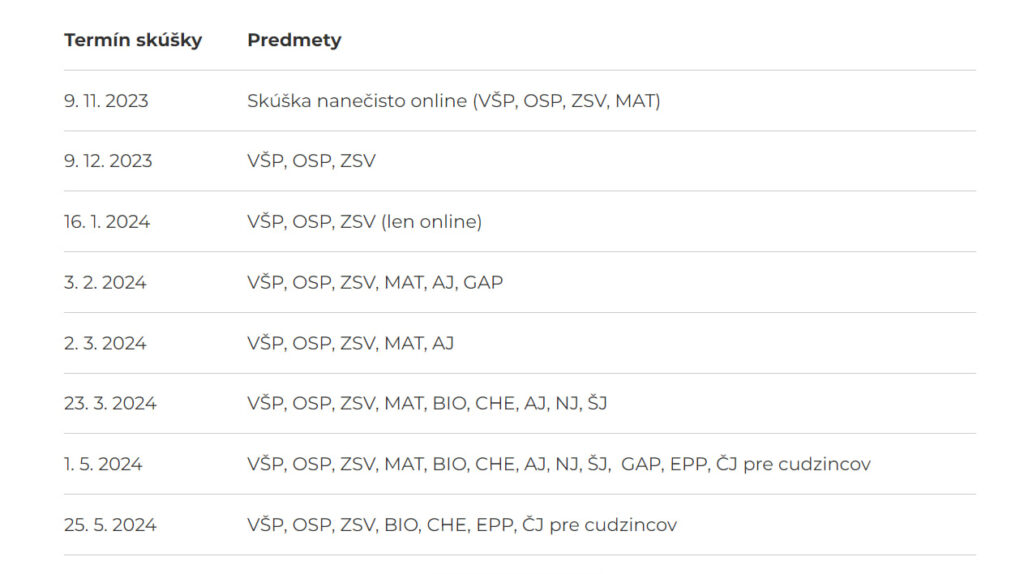Image resolution: width=1024 pixels, height=574 pixels.
Task: Click the 25. 5. 2024 subjects with 'ČJ pre cudzincov'
Action: click(462, 524)
